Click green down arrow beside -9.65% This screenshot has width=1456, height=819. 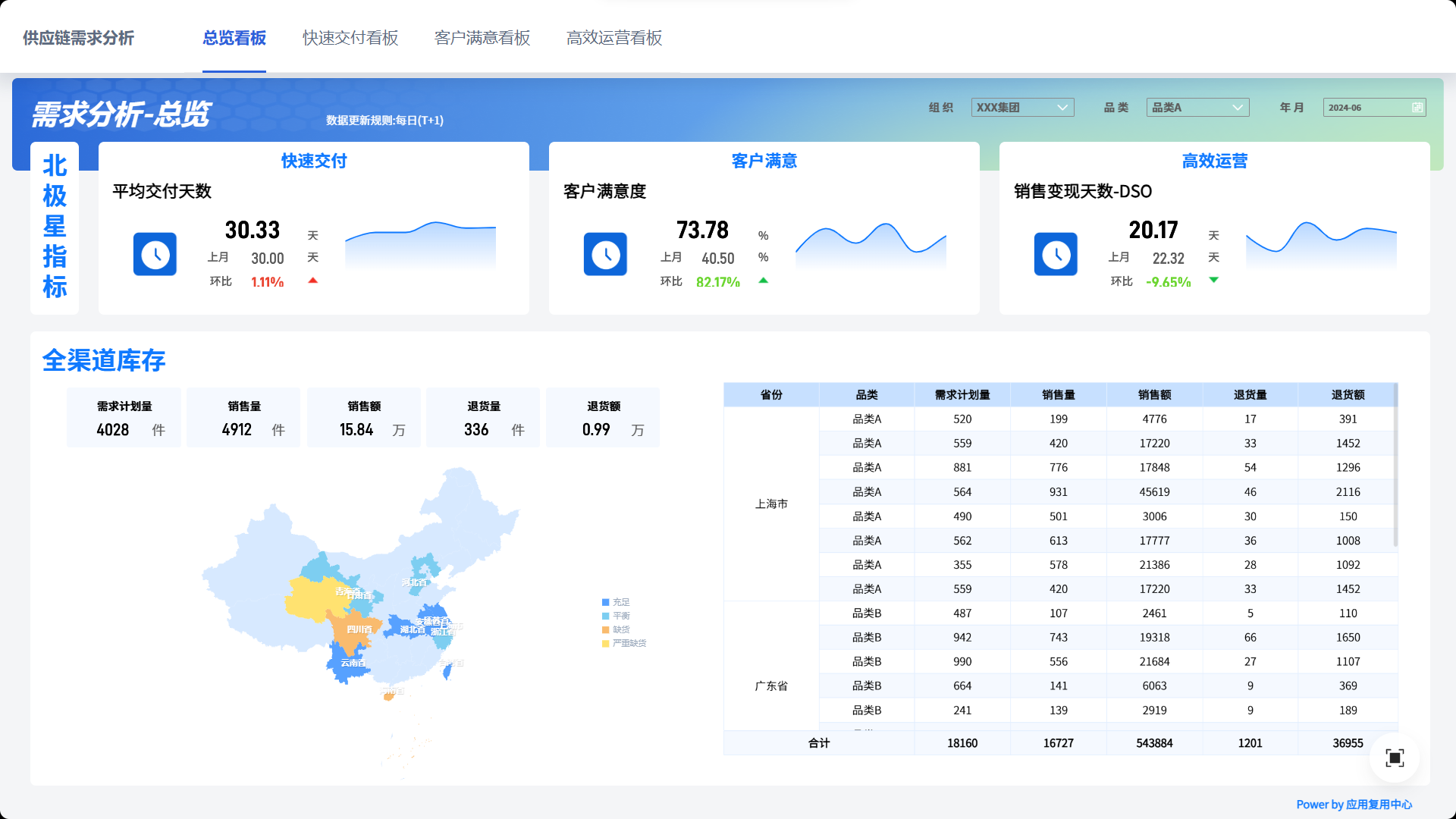(1213, 281)
